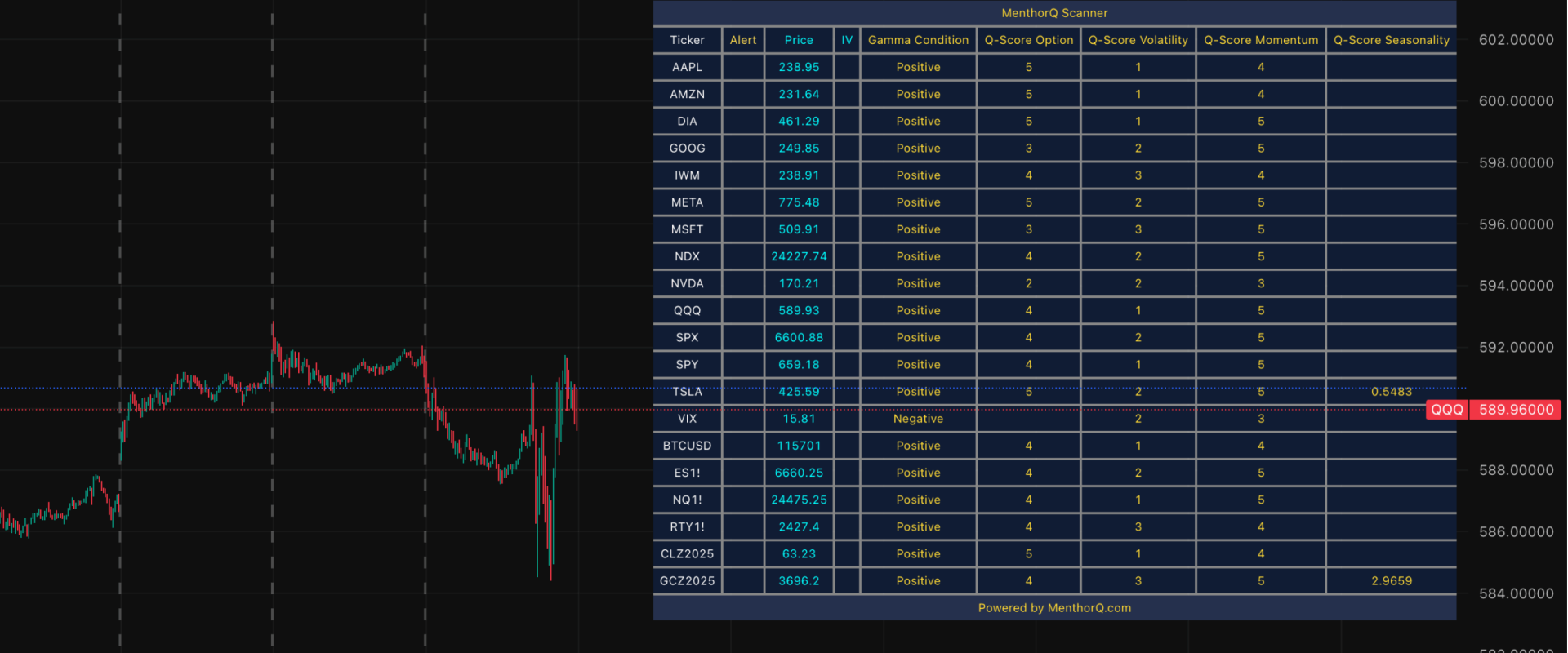1568x653 pixels.
Task: Click the NVDA ticker cell
Action: (687, 283)
